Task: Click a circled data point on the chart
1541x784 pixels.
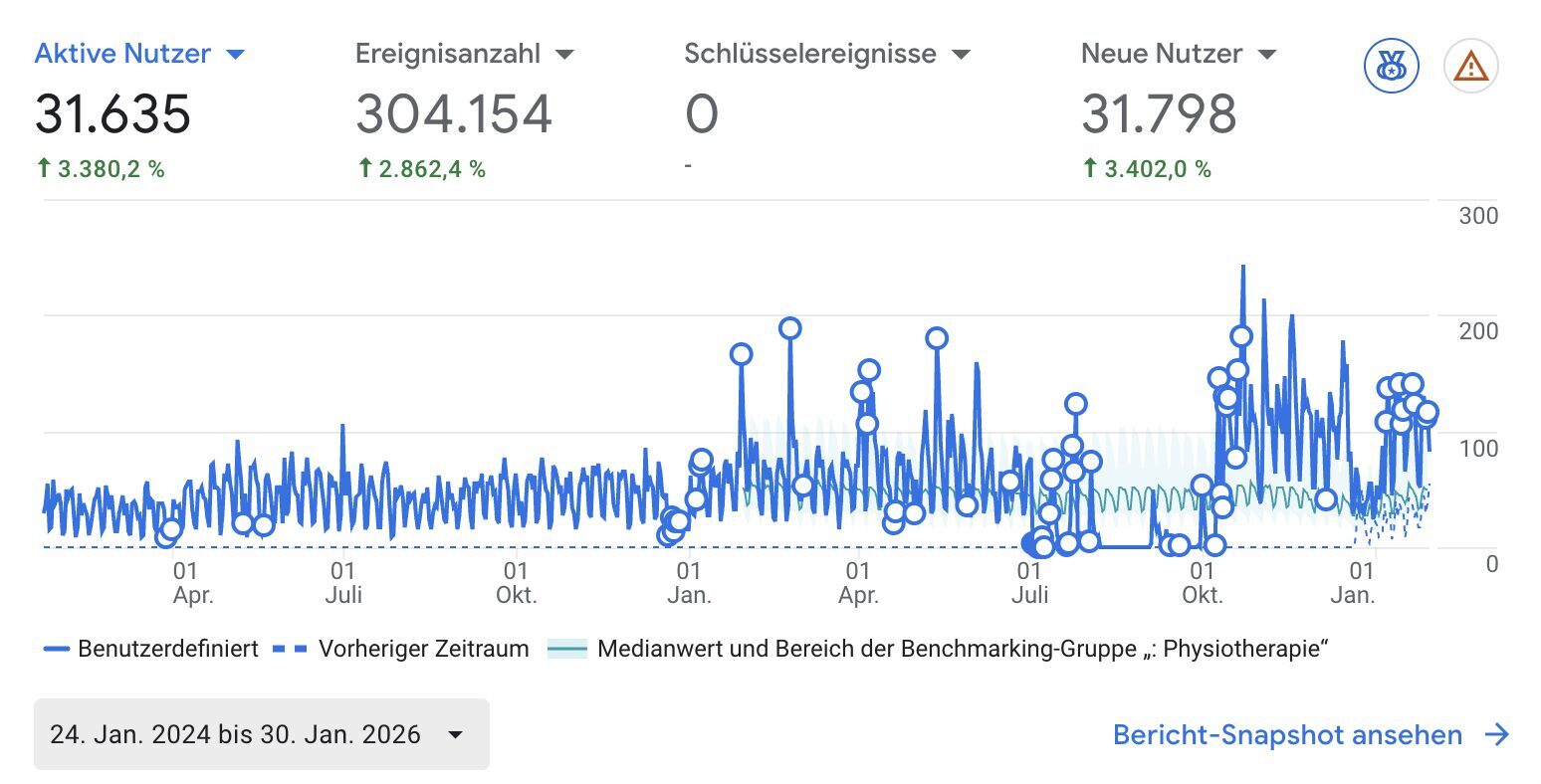Action: [x=791, y=327]
